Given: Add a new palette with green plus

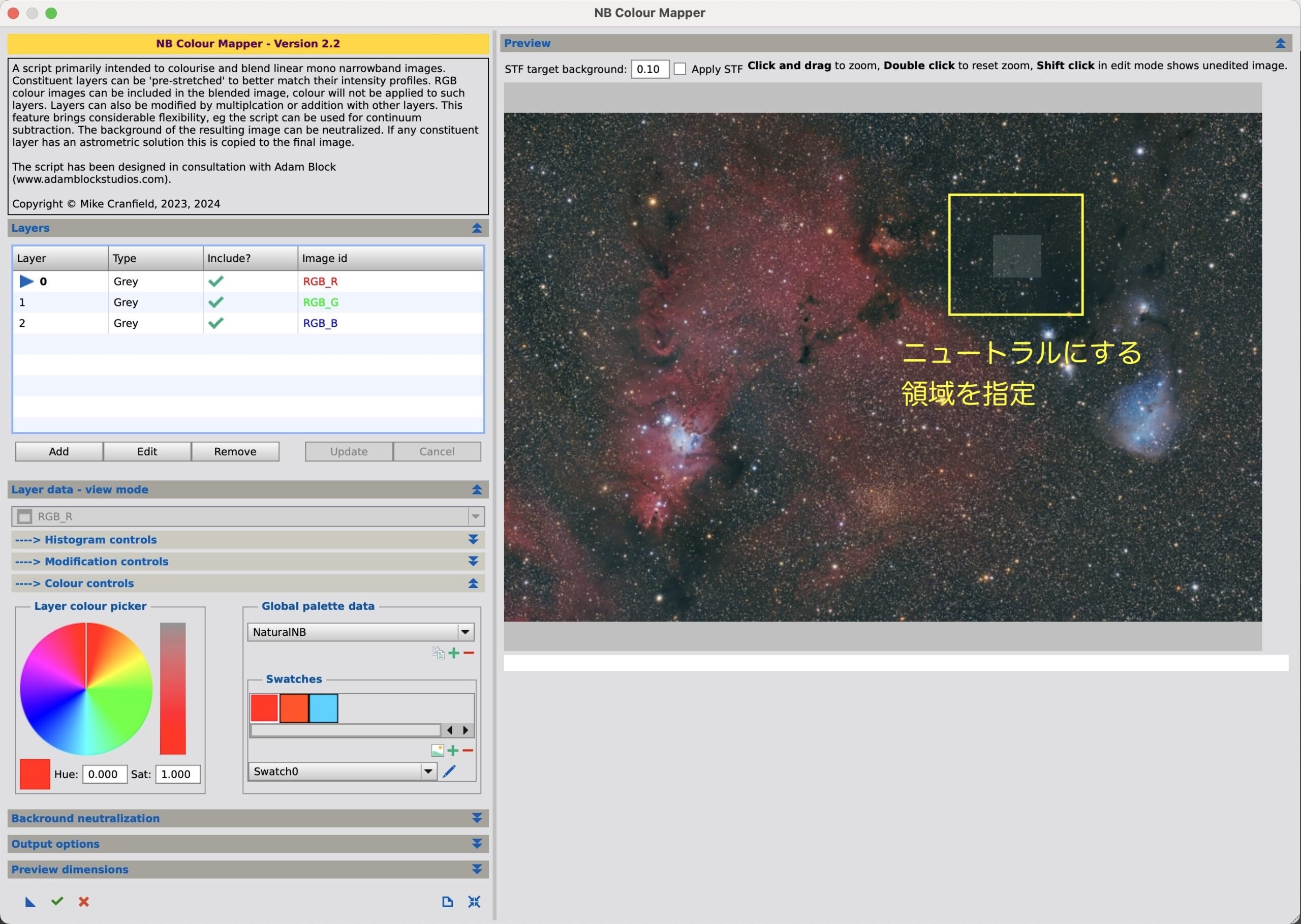Looking at the screenshot, I should (x=453, y=653).
